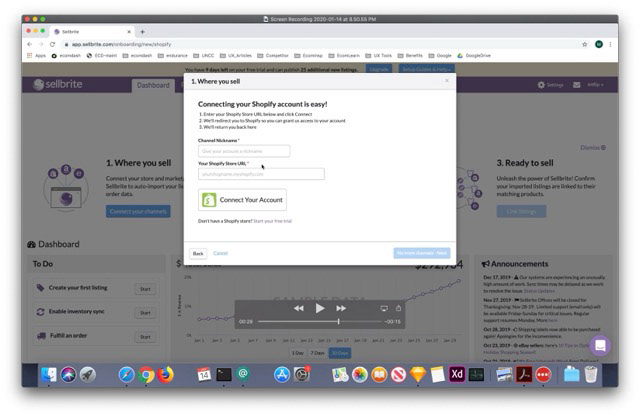Click Start your free trial link
Viewport: 640px width, 416px height.
pos(273,221)
